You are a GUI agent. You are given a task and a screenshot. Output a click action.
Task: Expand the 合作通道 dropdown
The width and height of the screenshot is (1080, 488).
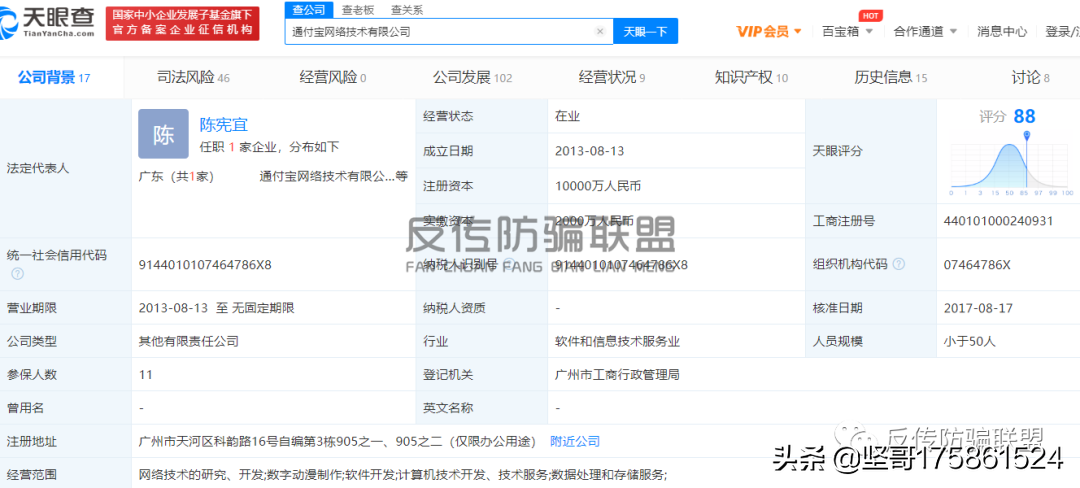(x=925, y=31)
